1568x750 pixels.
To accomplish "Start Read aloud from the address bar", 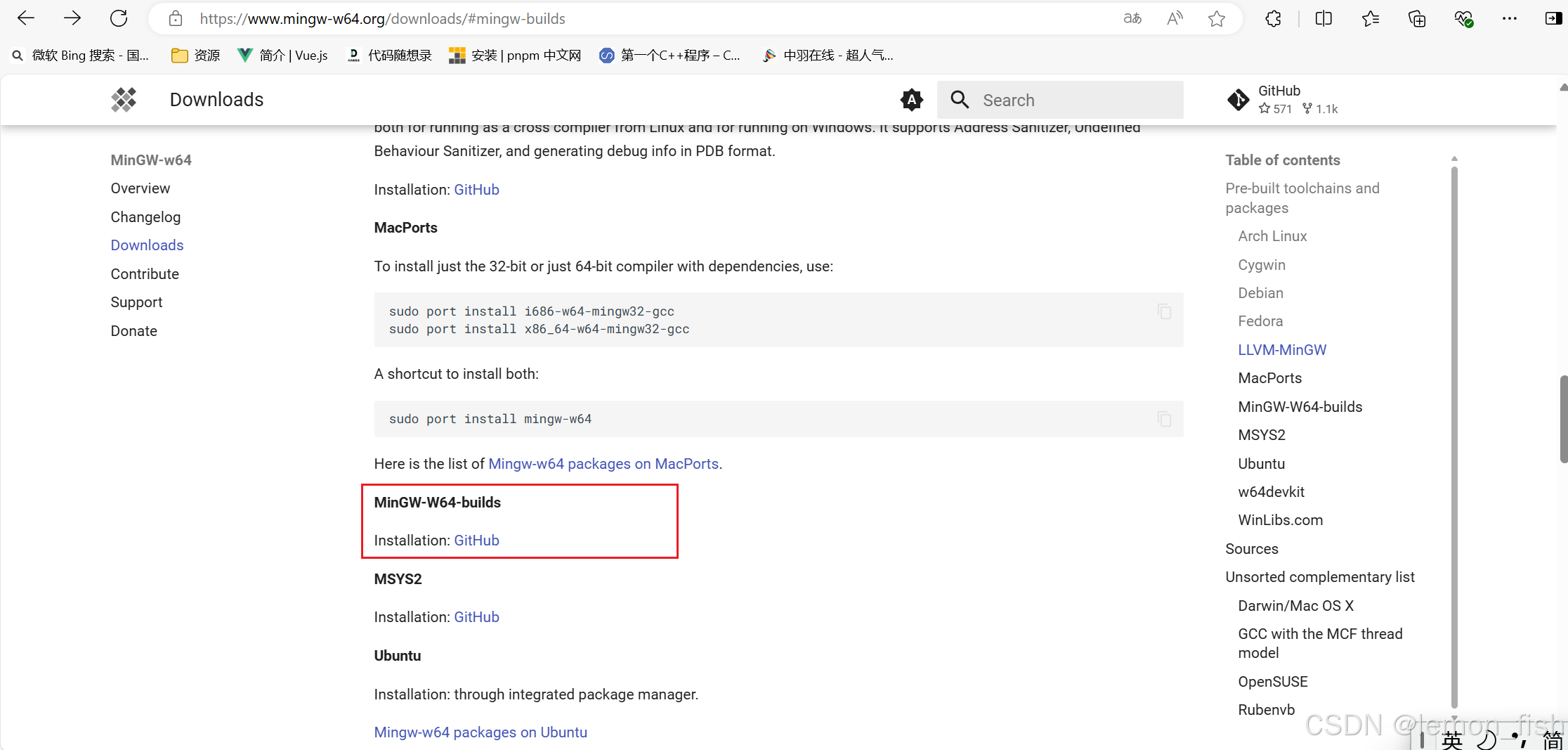I will 1175,19.
